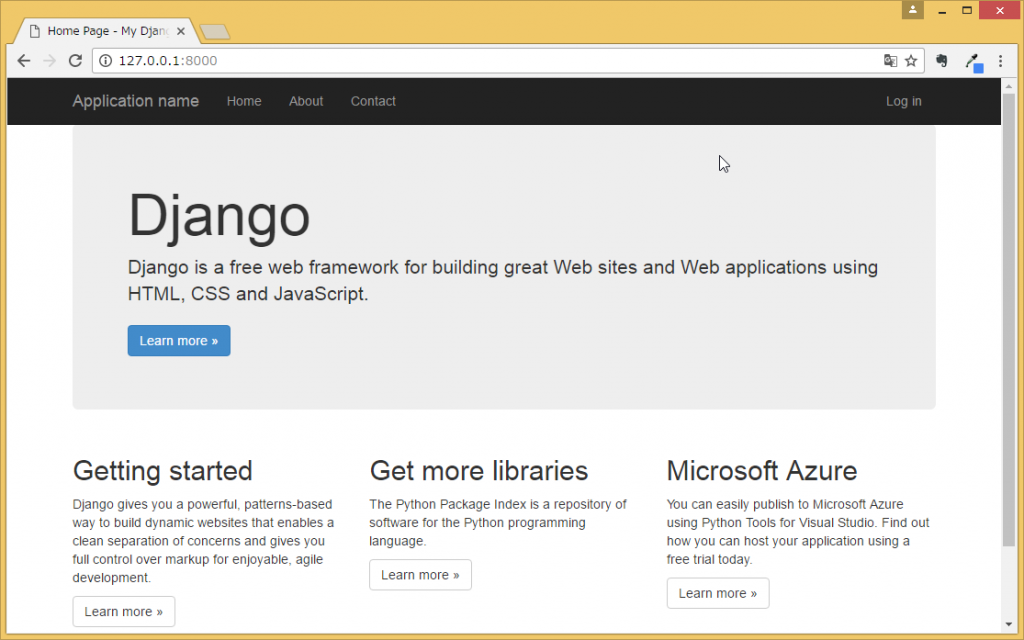Click the Log in link
The width and height of the screenshot is (1024, 640).
903,101
